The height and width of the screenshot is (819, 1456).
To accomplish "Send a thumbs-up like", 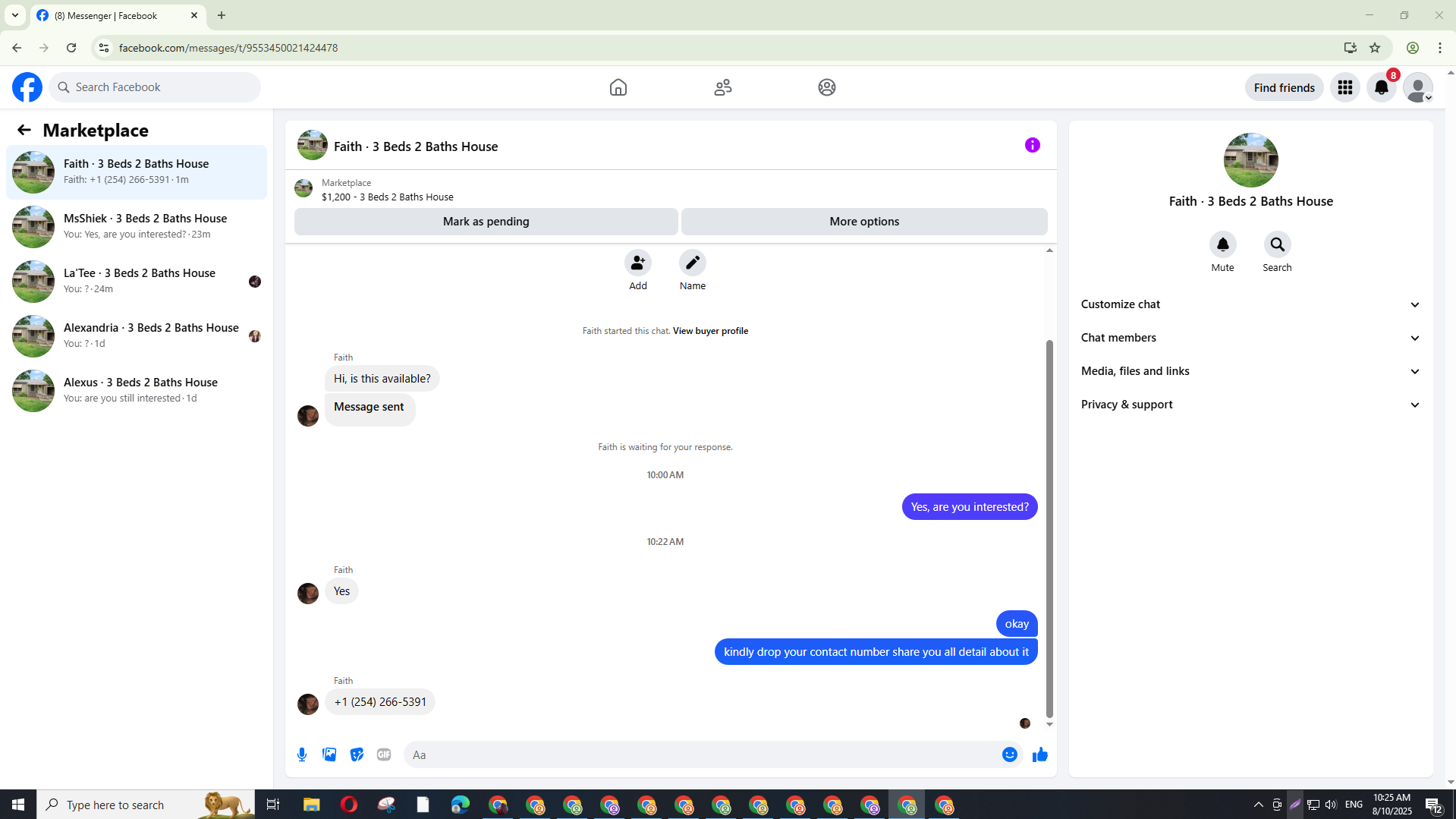I will click(1040, 754).
